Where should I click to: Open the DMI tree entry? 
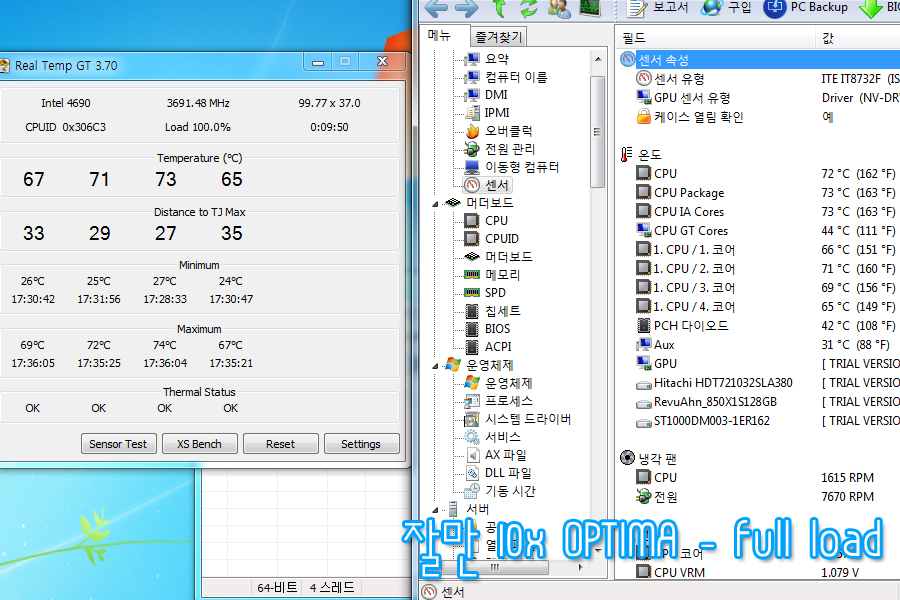click(x=487, y=95)
